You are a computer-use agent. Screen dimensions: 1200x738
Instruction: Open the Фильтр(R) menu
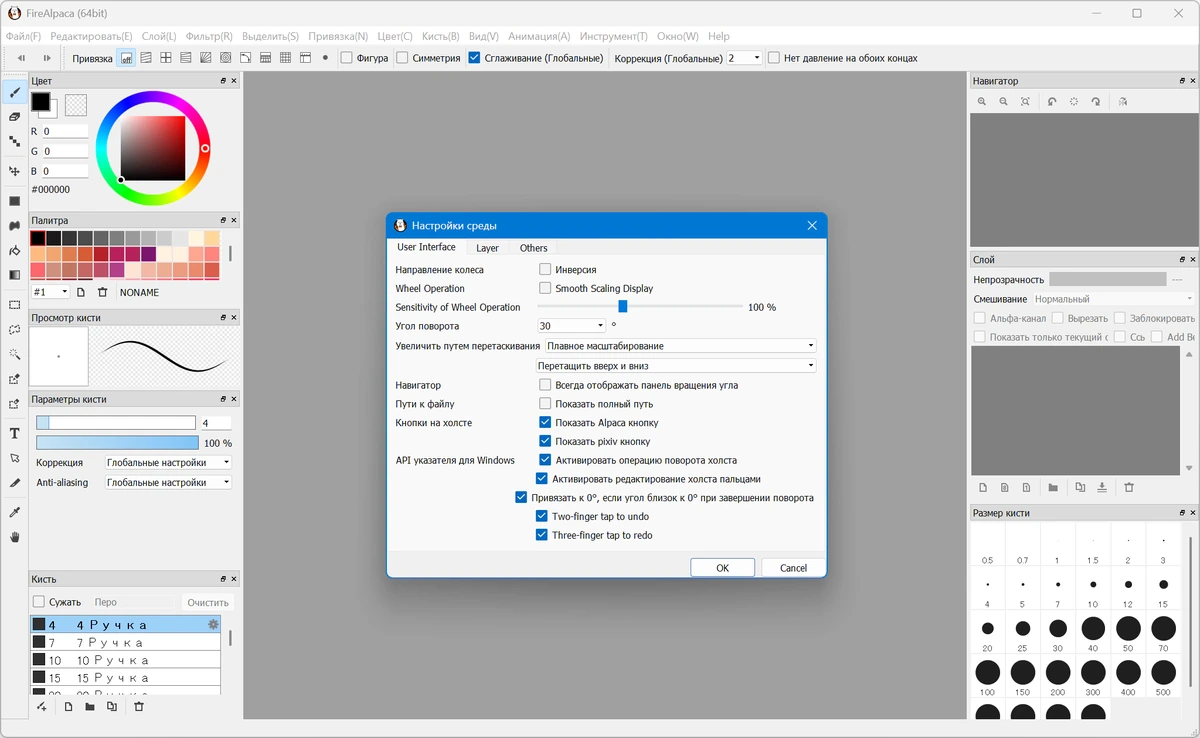[x=209, y=36]
